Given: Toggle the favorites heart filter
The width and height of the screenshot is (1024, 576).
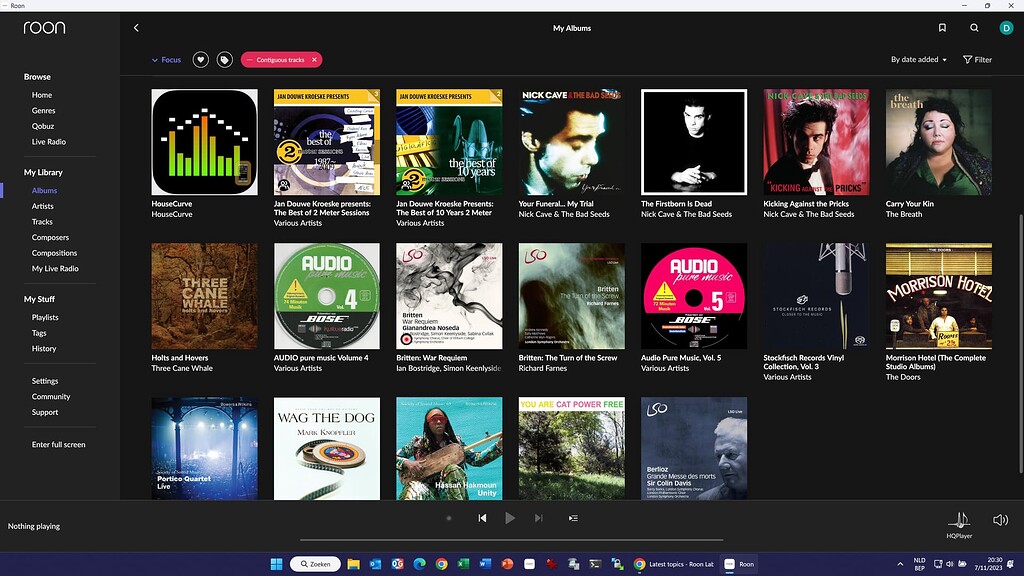Looking at the screenshot, I should pyautogui.click(x=199, y=59).
